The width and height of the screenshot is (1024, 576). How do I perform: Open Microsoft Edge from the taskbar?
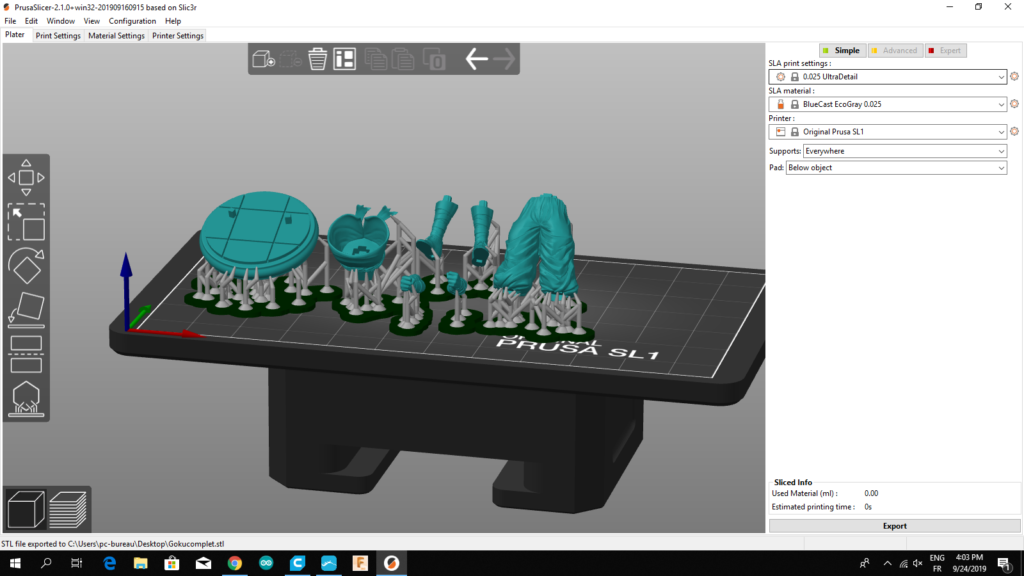point(109,563)
